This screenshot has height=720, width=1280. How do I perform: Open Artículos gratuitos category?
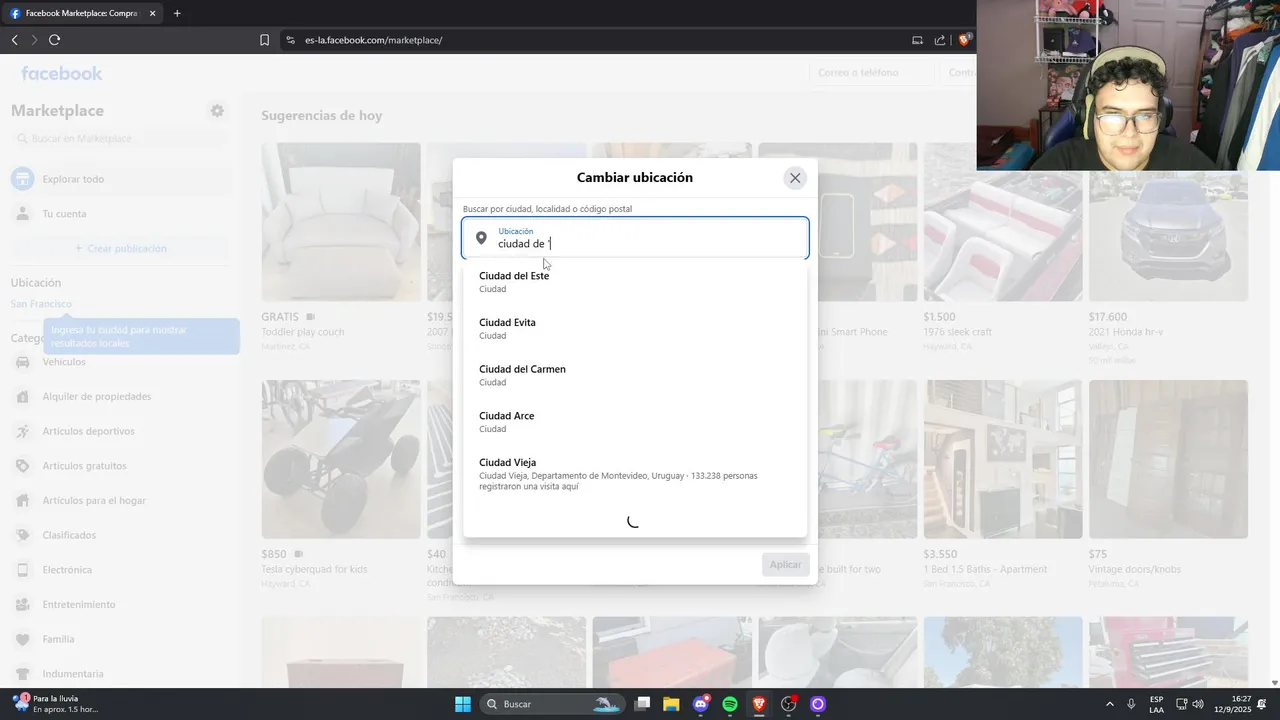120,466
